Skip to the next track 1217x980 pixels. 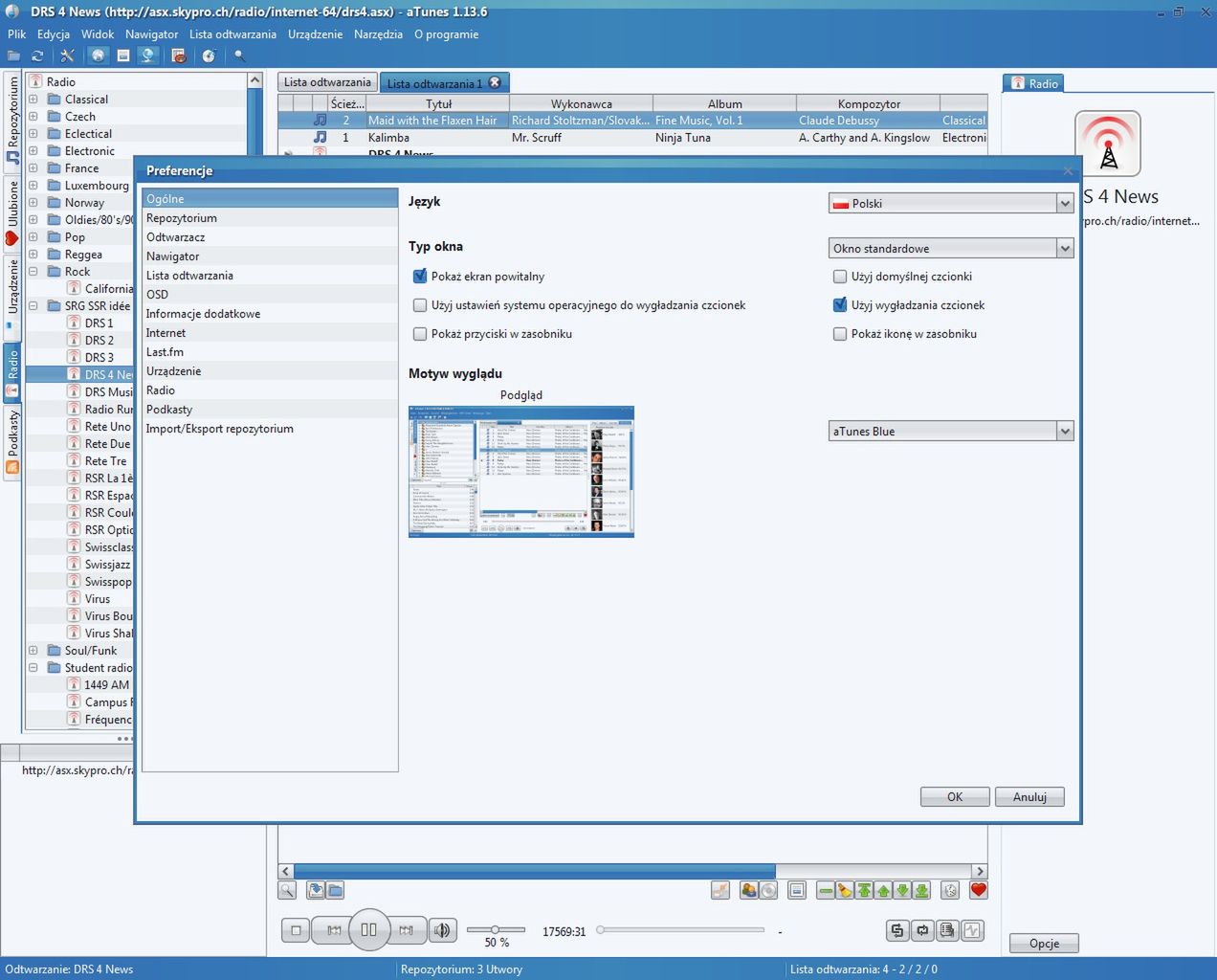[406, 930]
